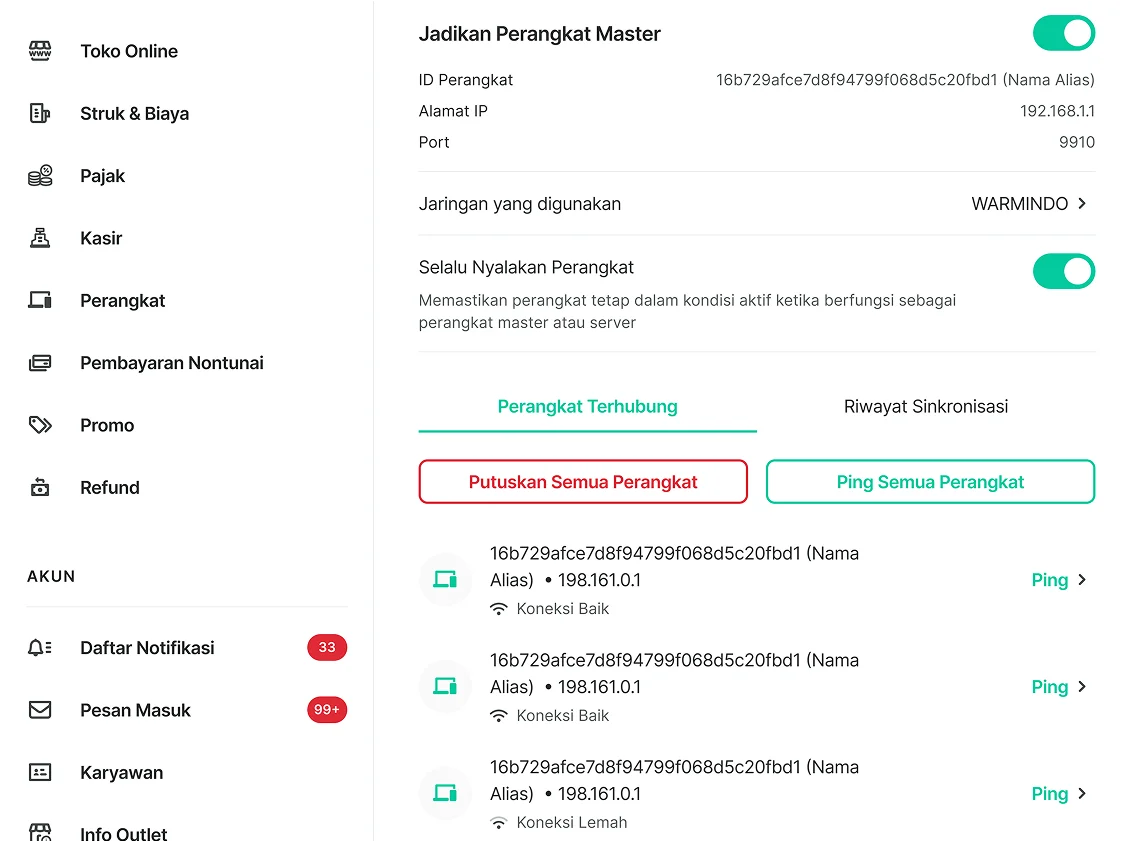Select the Refund icon in sidebar
The height and width of the screenshot is (841, 1140).
pos(40,488)
